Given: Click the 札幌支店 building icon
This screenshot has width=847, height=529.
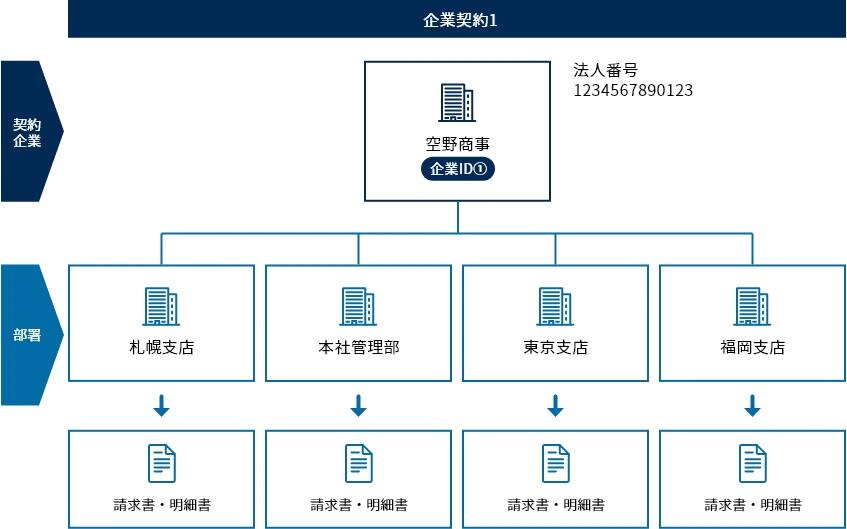Looking at the screenshot, I should click(161, 306).
